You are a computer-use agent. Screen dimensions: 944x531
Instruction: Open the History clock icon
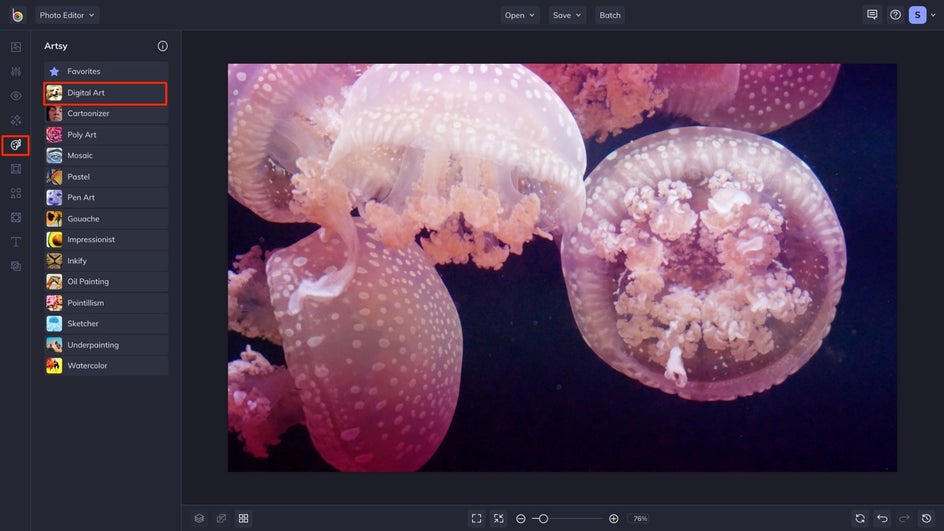coord(926,518)
